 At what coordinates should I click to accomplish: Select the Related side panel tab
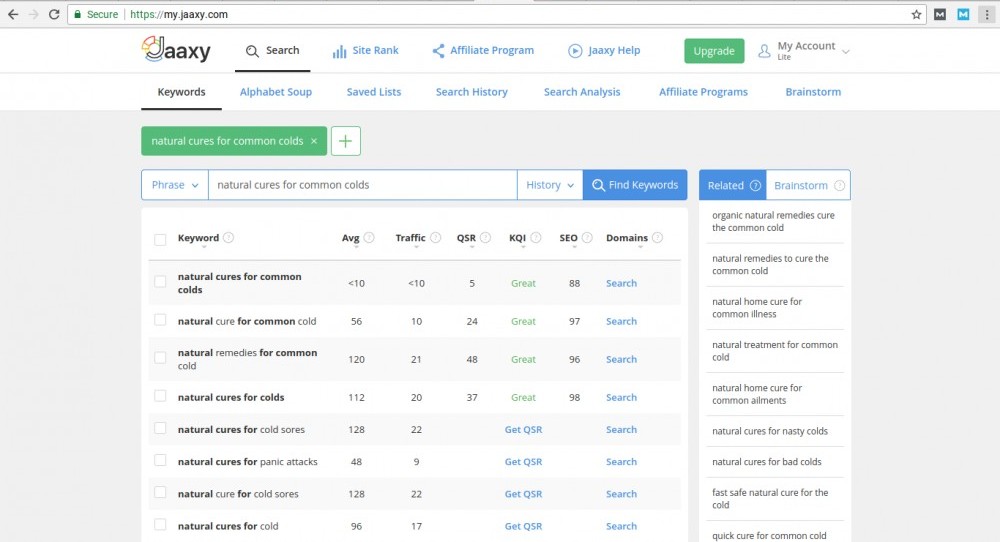[733, 186]
